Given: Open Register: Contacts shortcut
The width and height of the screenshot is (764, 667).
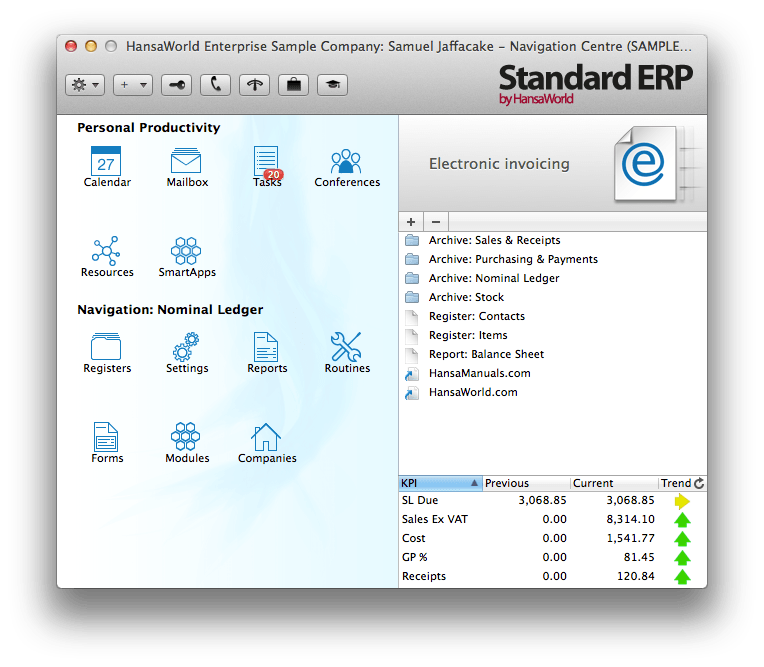Looking at the screenshot, I should pos(553,316).
